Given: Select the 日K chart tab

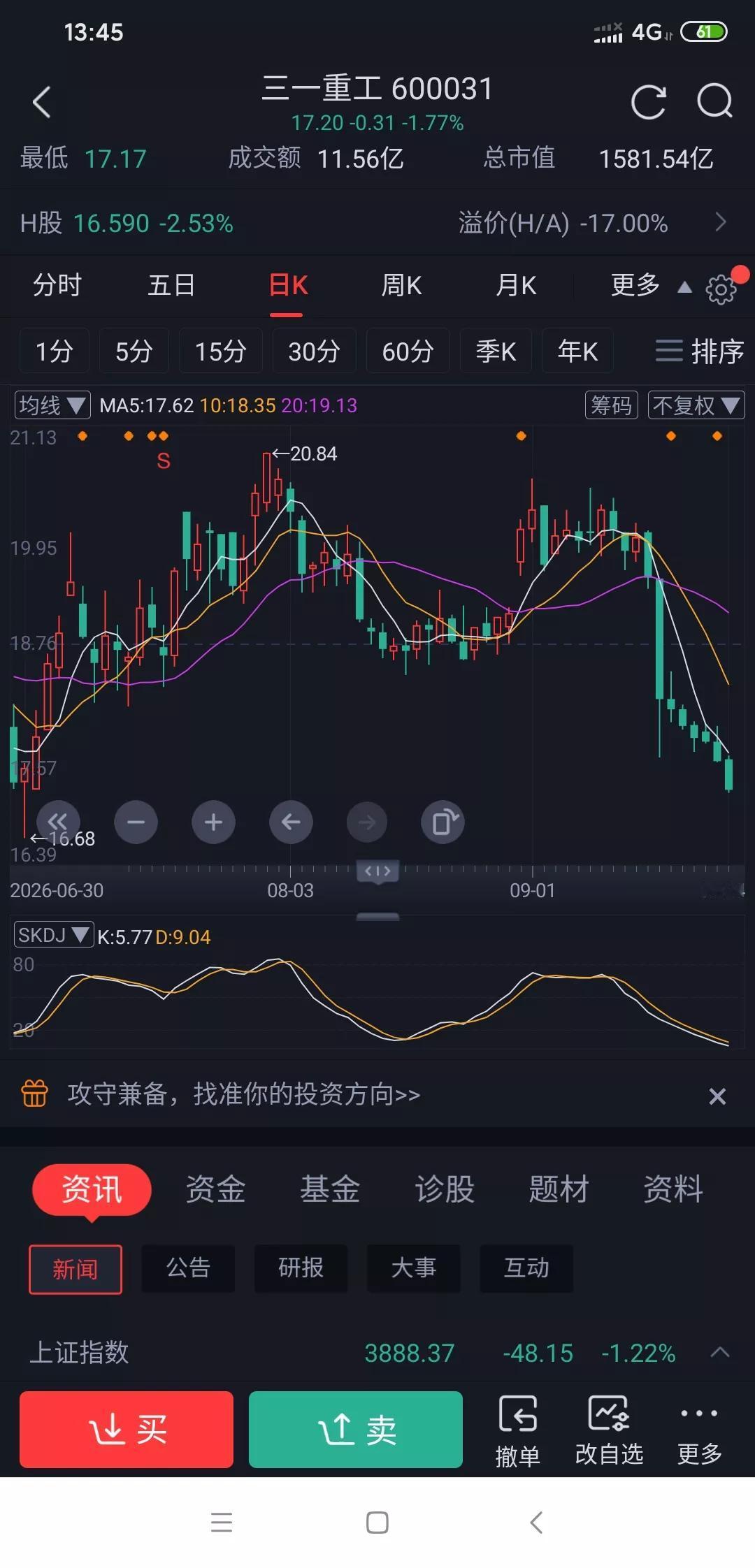Looking at the screenshot, I should [288, 286].
